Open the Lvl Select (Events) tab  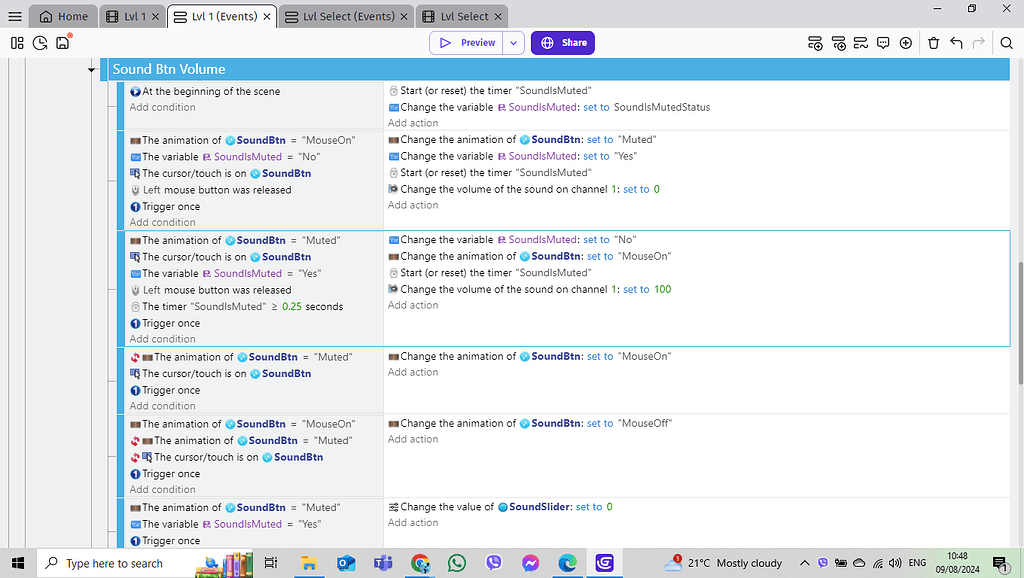347,16
